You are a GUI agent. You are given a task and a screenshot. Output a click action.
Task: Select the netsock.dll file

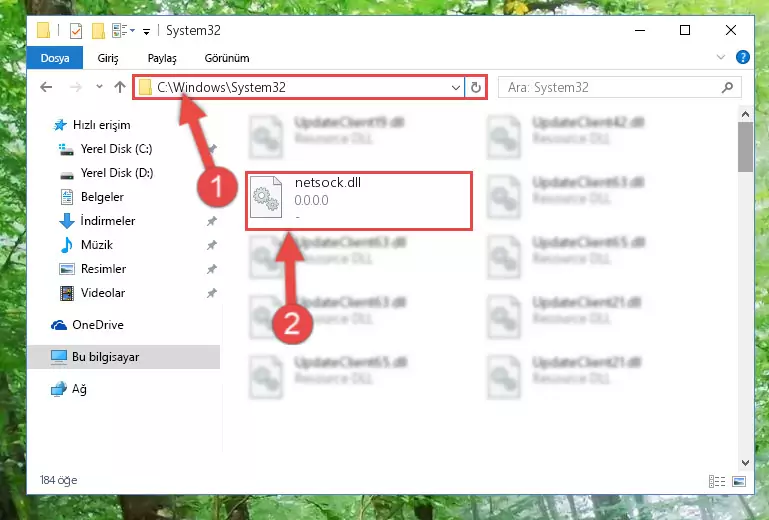pos(359,200)
